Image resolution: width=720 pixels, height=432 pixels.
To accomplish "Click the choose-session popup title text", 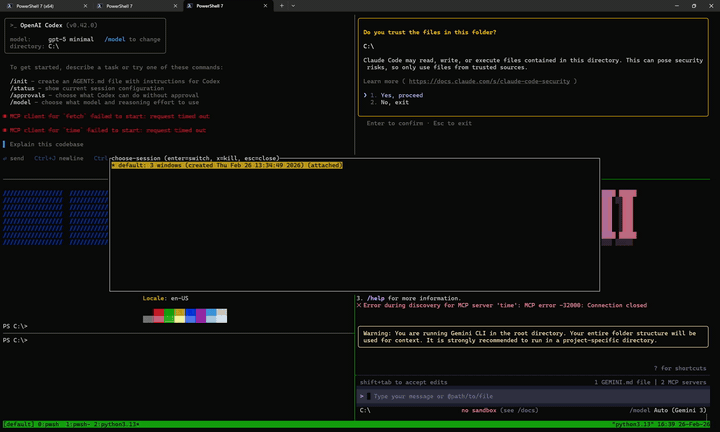I will [x=196, y=158].
